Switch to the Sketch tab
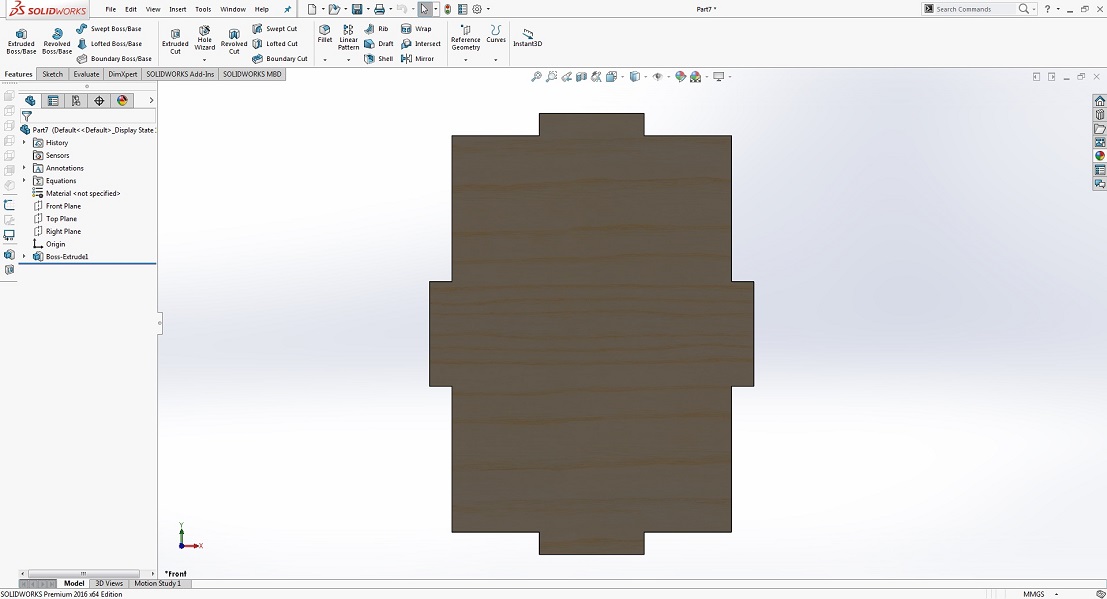This screenshot has height=599, width=1107. 52,74
